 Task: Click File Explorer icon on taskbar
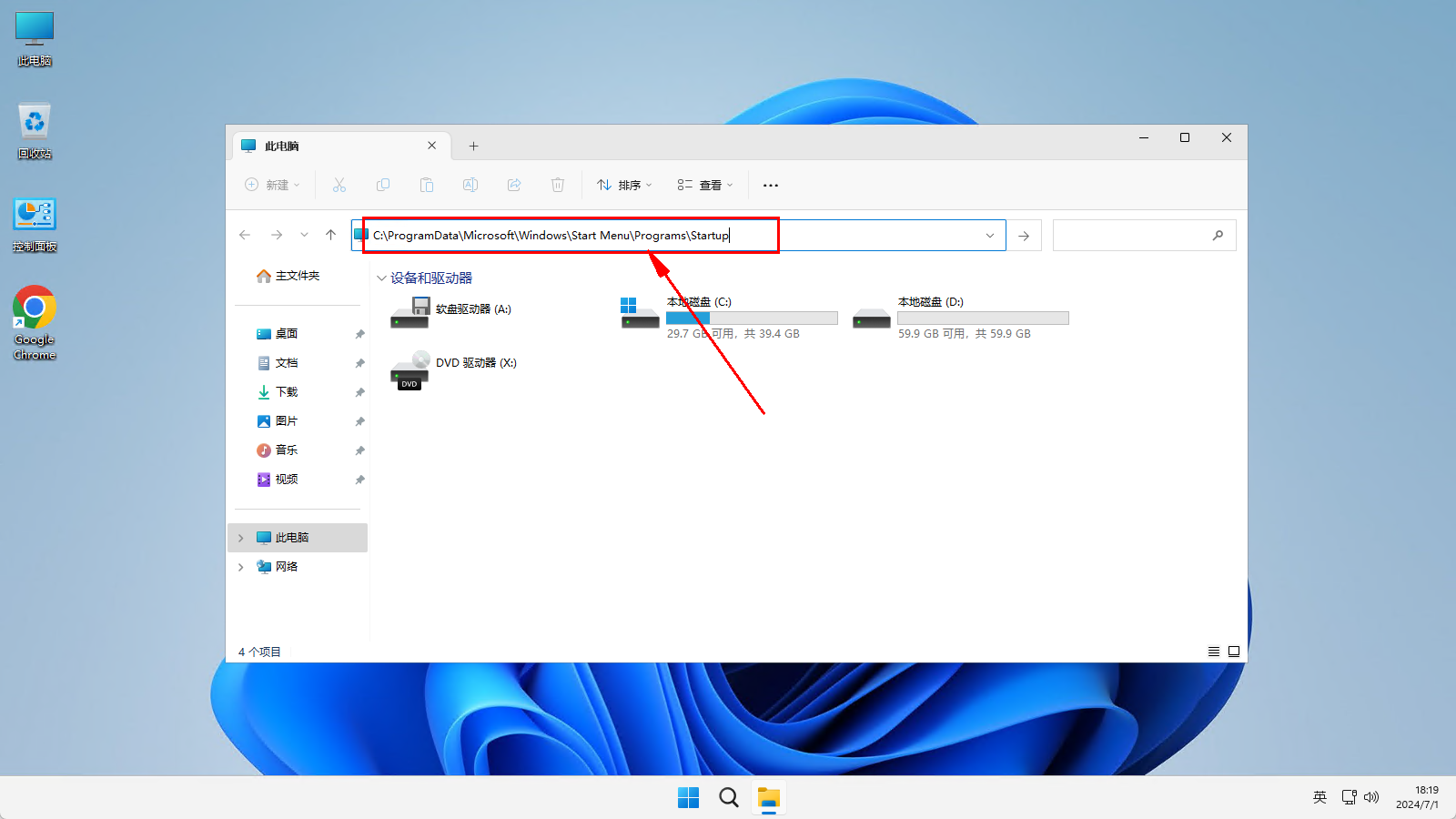(x=769, y=798)
